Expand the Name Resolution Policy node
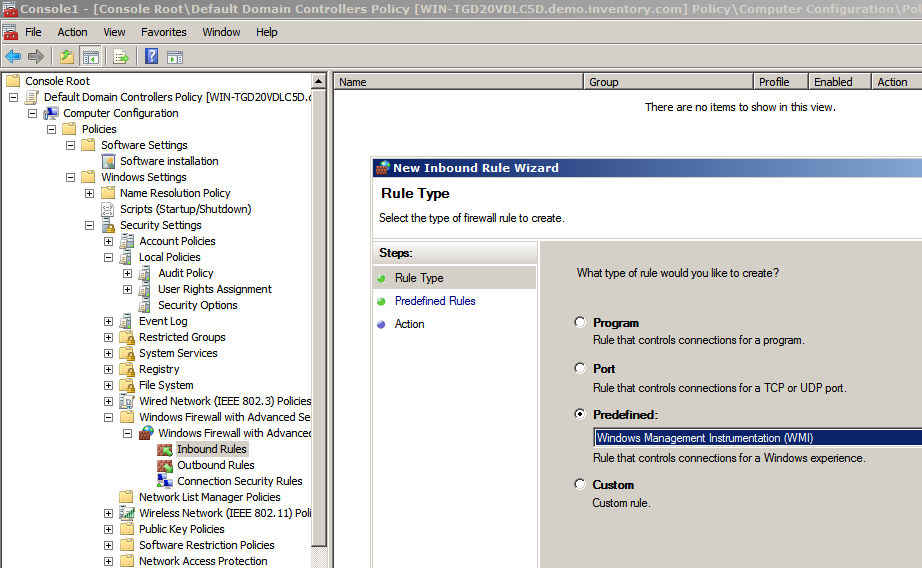The height and width of the screenshot is (568, 922). tap(89, 193)
